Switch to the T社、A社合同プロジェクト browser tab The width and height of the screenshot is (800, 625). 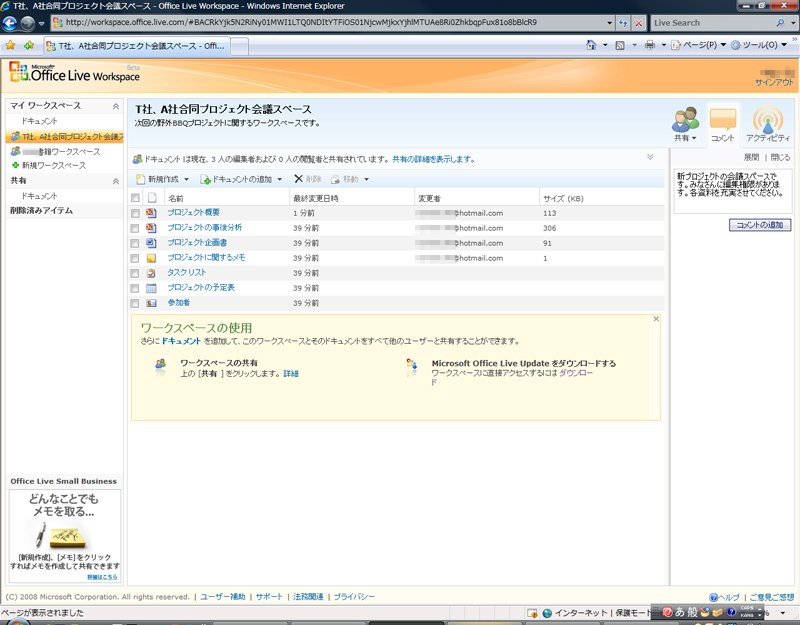coord(137,46)
